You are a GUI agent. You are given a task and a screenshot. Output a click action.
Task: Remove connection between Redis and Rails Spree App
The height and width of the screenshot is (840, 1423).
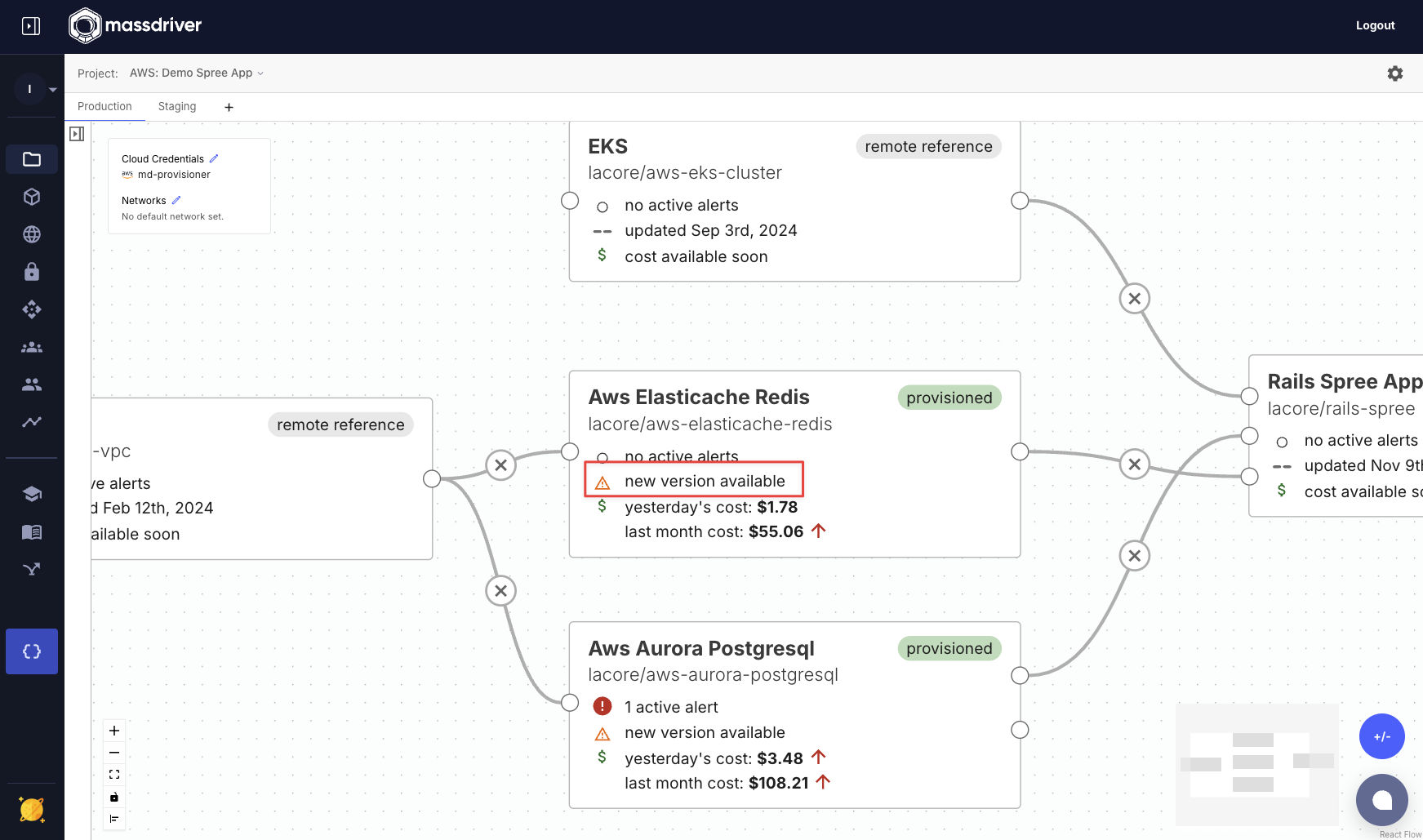tap(1135, 464)
